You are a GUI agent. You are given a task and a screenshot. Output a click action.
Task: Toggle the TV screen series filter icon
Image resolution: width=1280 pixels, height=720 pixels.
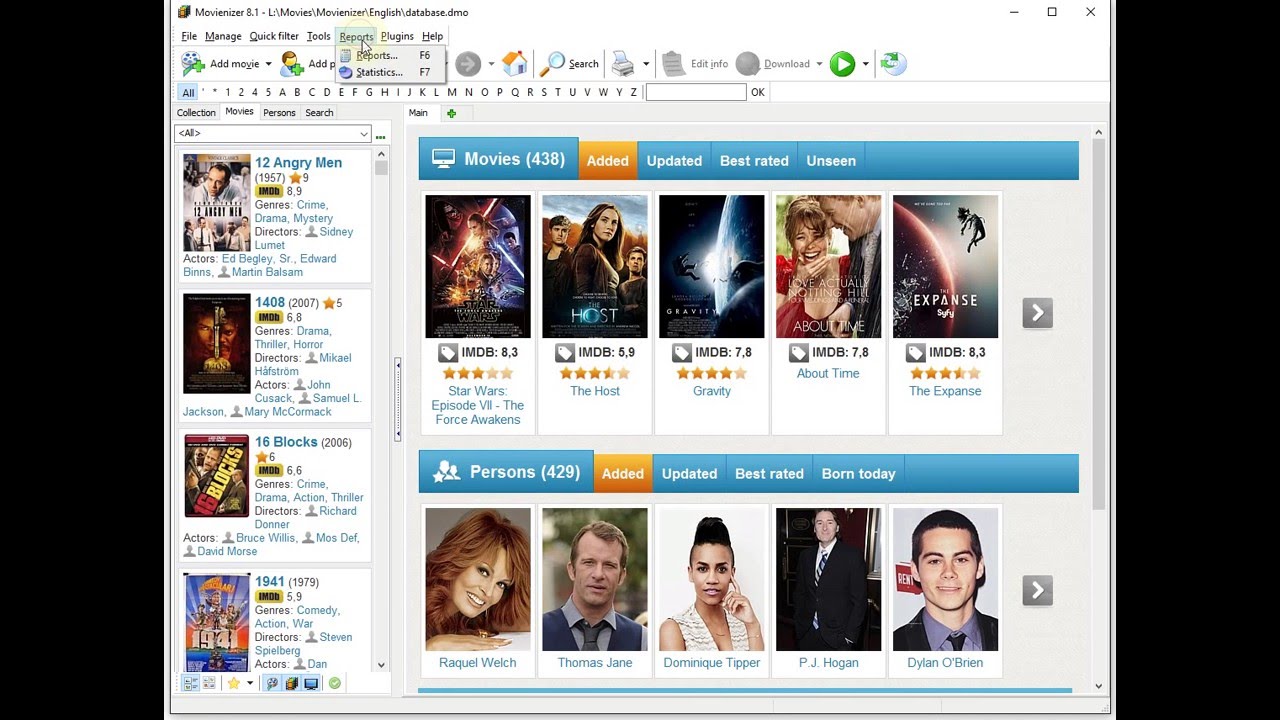coord(311,683)
